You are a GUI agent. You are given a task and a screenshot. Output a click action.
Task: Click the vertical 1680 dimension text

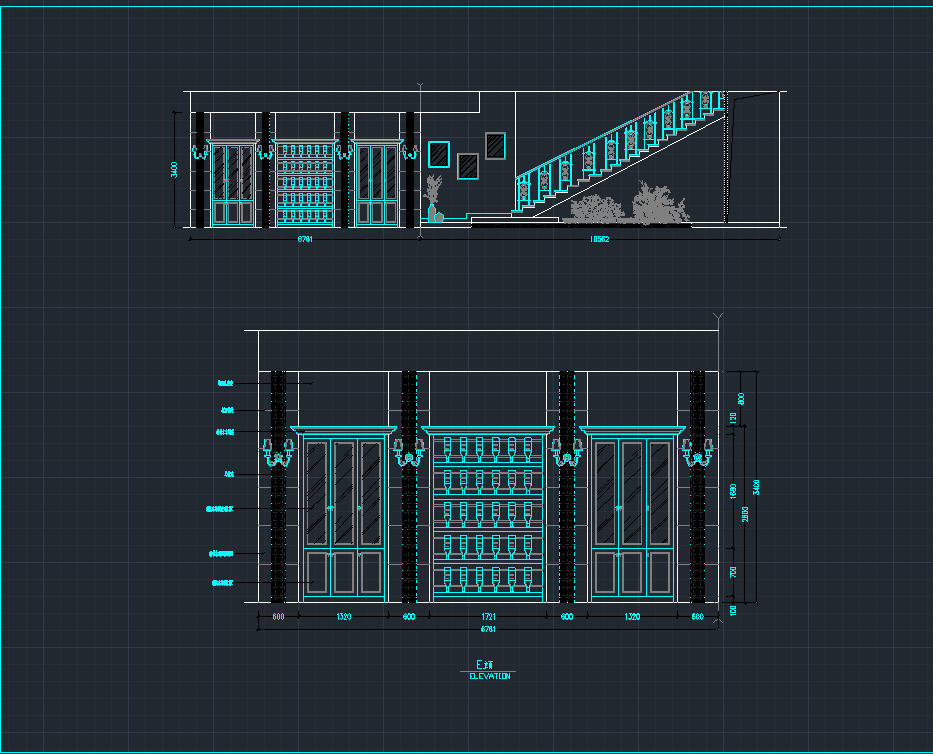coord(733,491)
